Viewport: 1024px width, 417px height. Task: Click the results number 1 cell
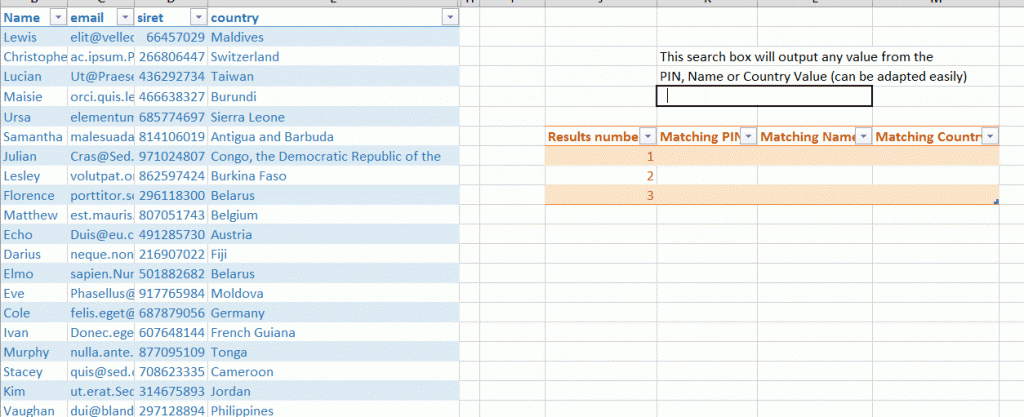[x=600, y=156]
